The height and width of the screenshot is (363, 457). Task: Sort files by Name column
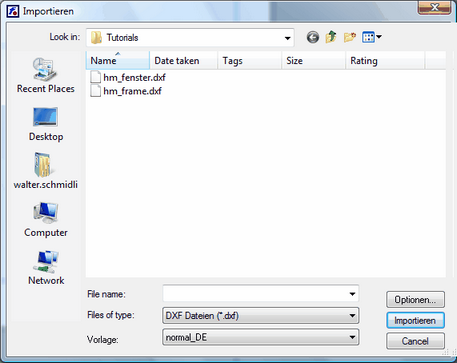tap(117, 61)
